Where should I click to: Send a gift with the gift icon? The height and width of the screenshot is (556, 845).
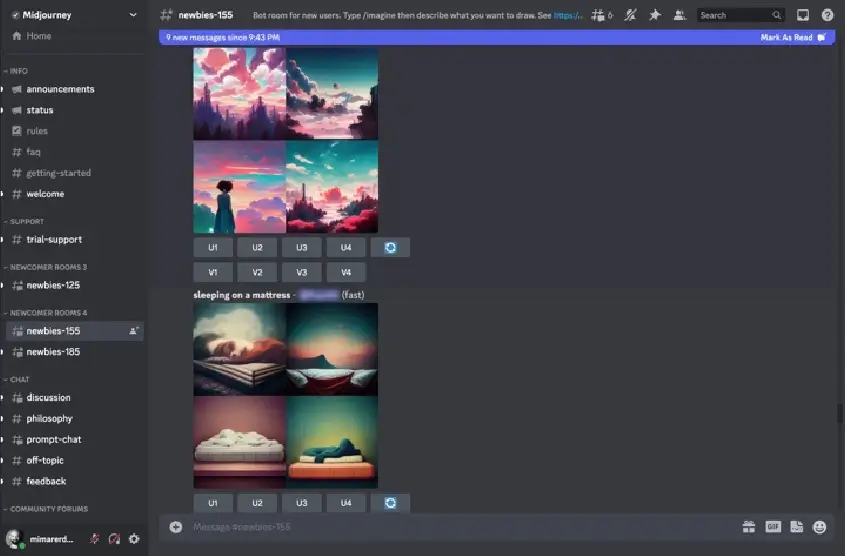pos(748,527)
